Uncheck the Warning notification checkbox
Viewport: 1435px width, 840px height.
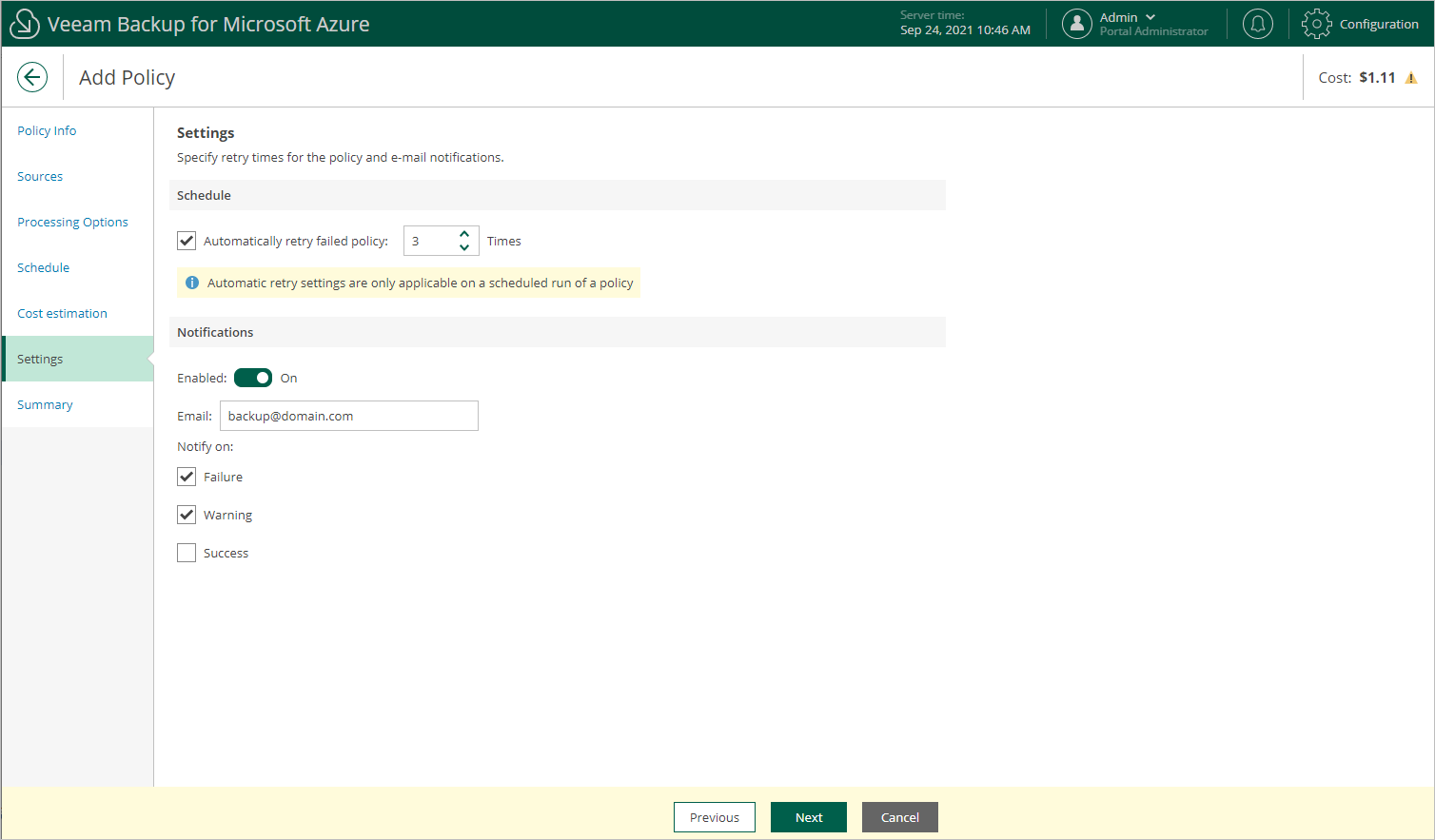point(187,515)
